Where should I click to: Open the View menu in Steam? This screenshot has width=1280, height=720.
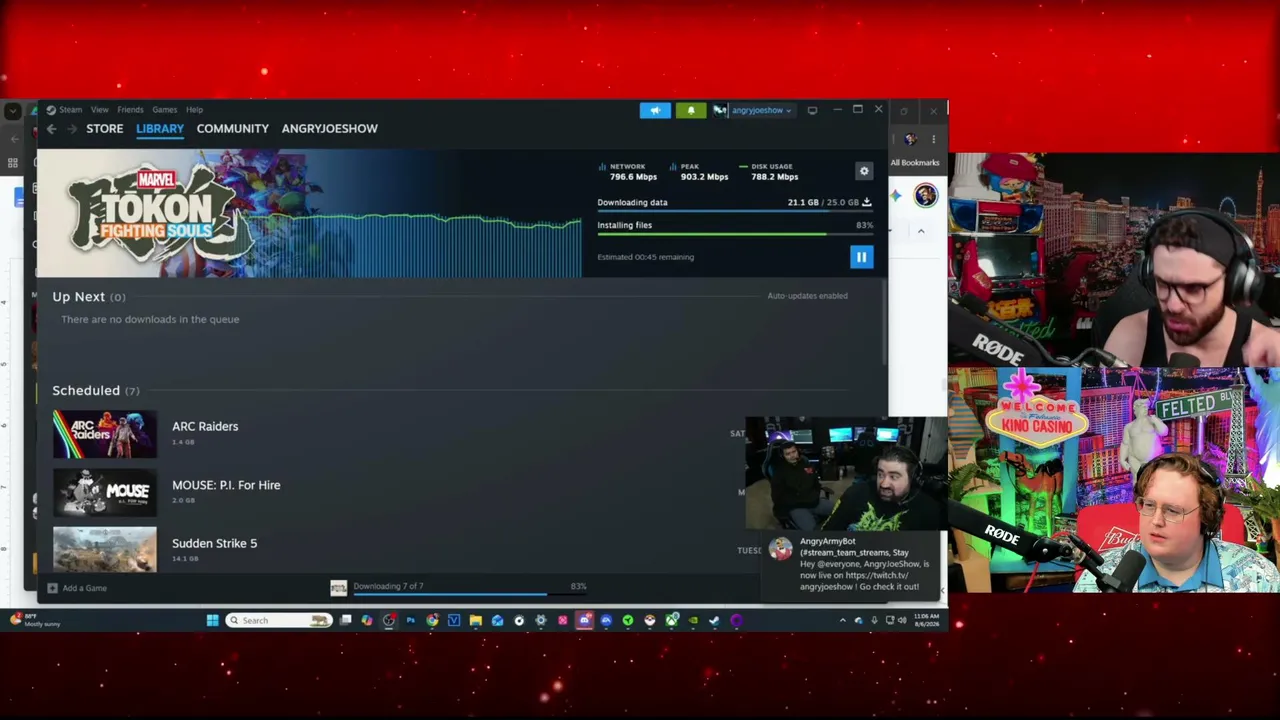point(100,110)
